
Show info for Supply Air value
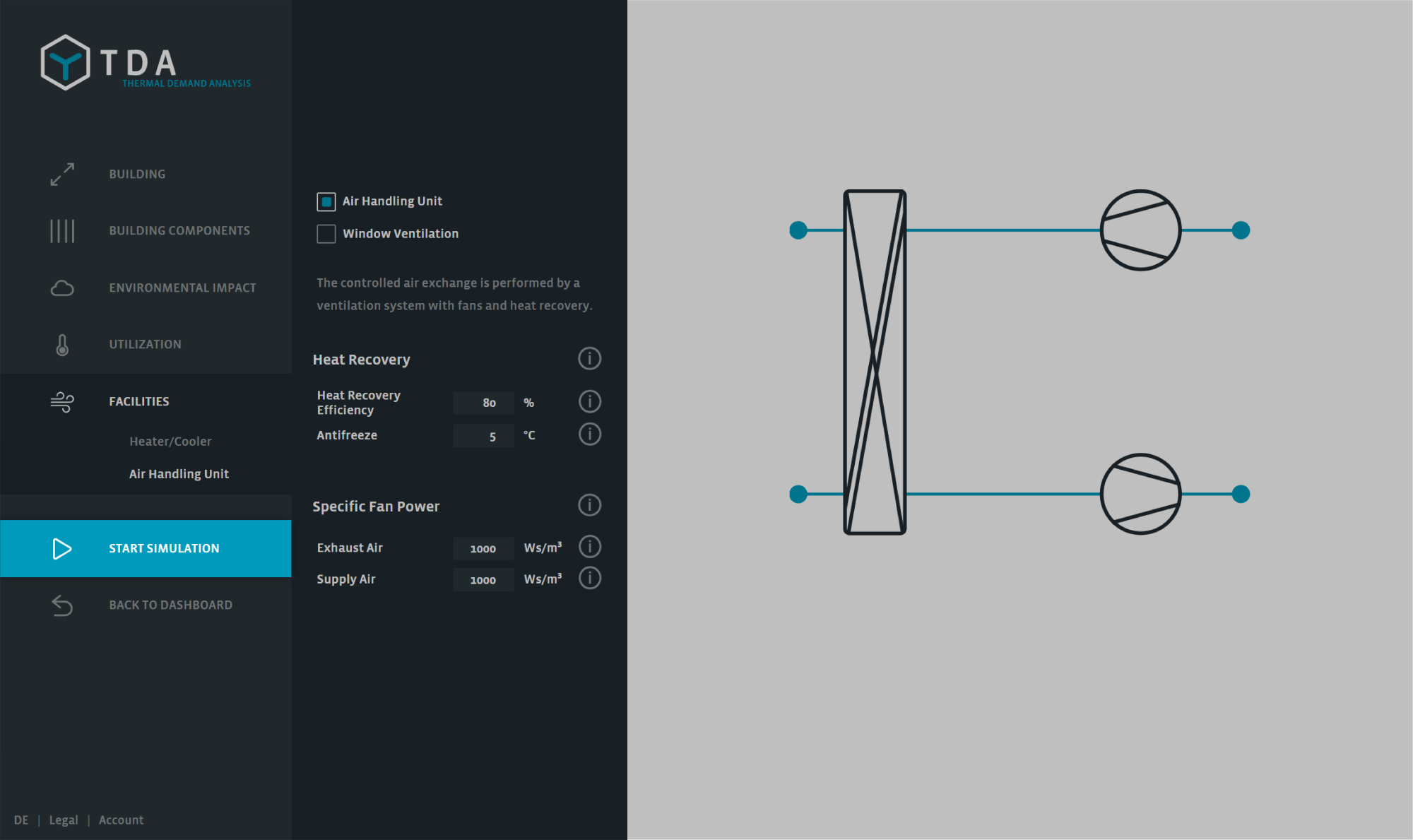coord(589,579)
